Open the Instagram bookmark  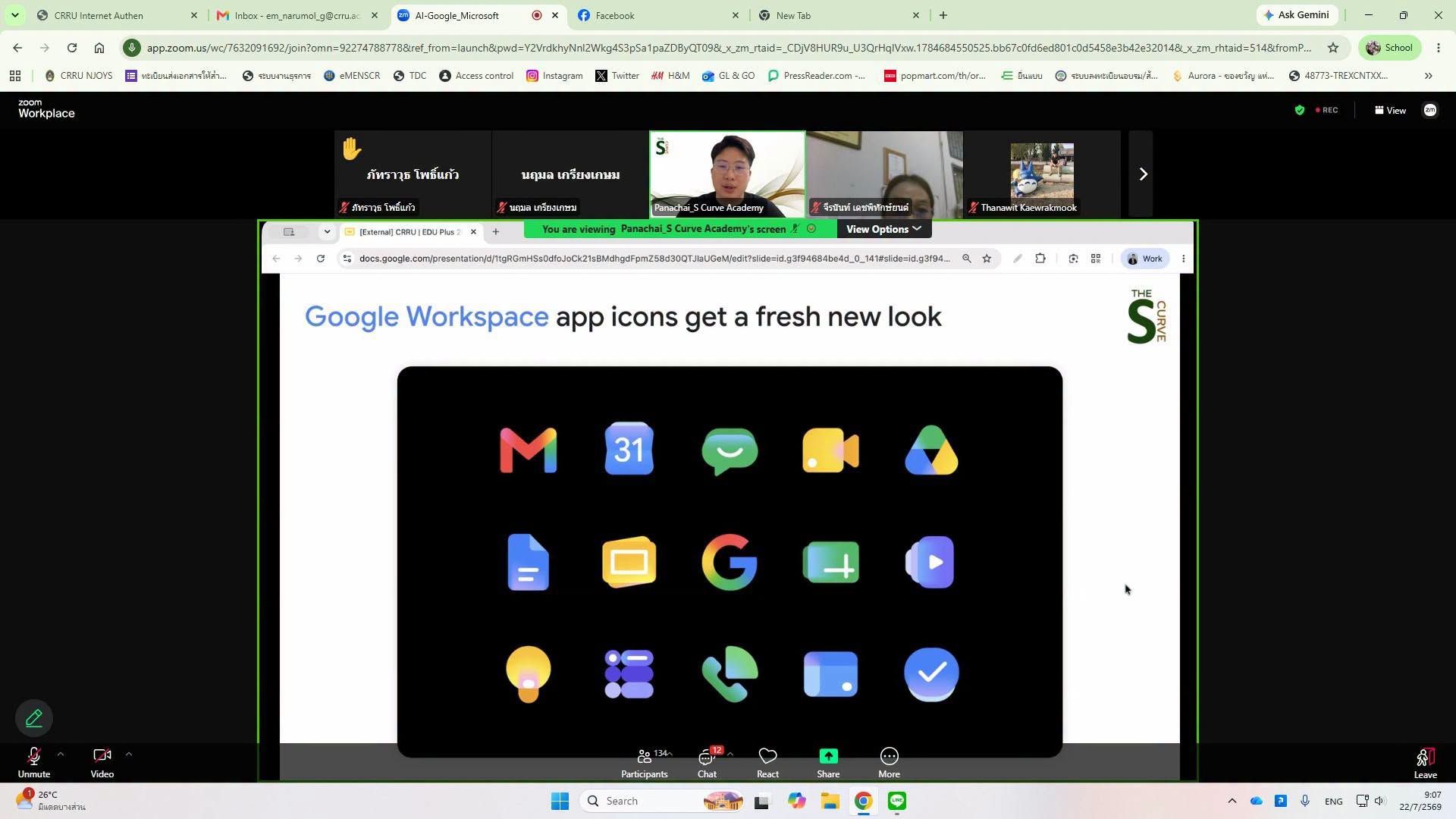coord(554,76)
